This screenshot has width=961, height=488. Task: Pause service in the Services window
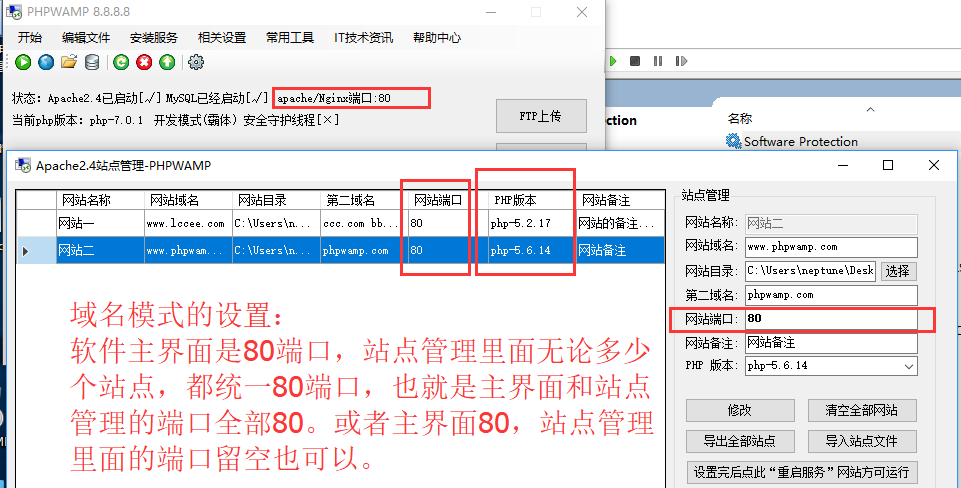(658, 61)
